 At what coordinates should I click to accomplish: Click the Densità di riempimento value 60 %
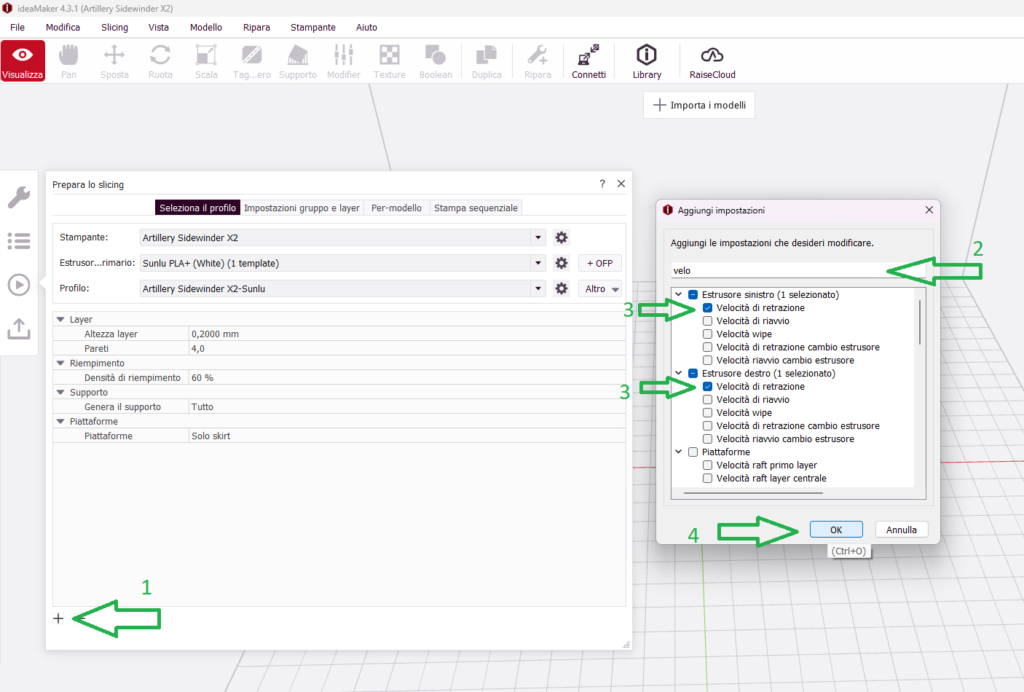pos(407,377)
